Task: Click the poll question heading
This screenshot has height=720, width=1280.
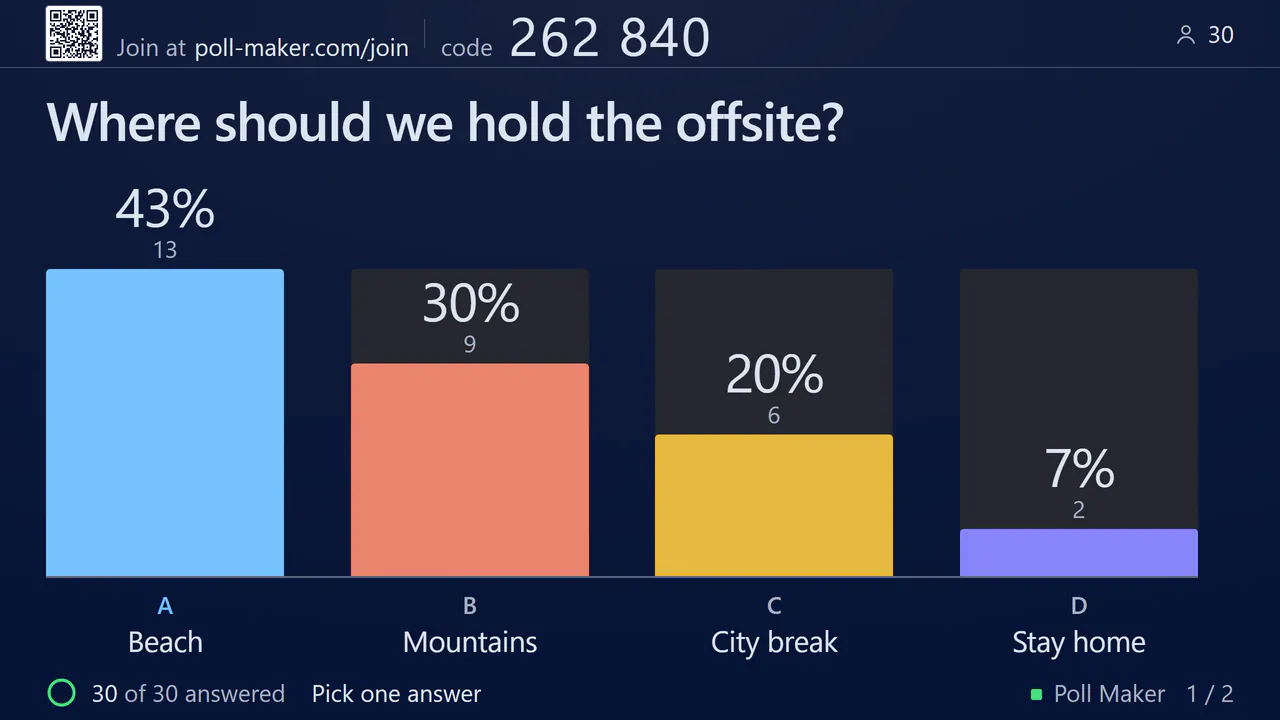Action: pyautogui.click(x=445, y=122)
